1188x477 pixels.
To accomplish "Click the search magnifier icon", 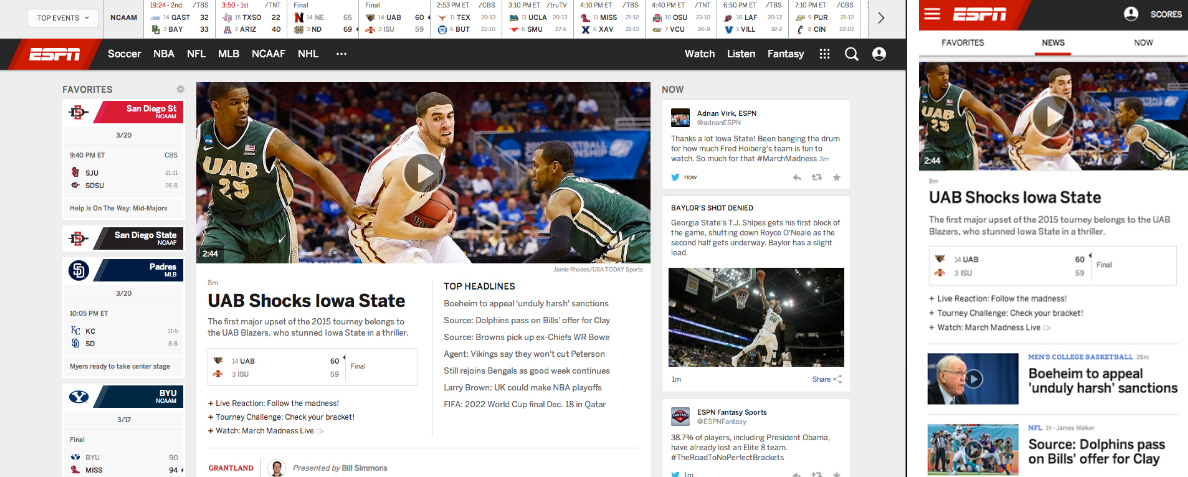I will (x=851, y=54).
